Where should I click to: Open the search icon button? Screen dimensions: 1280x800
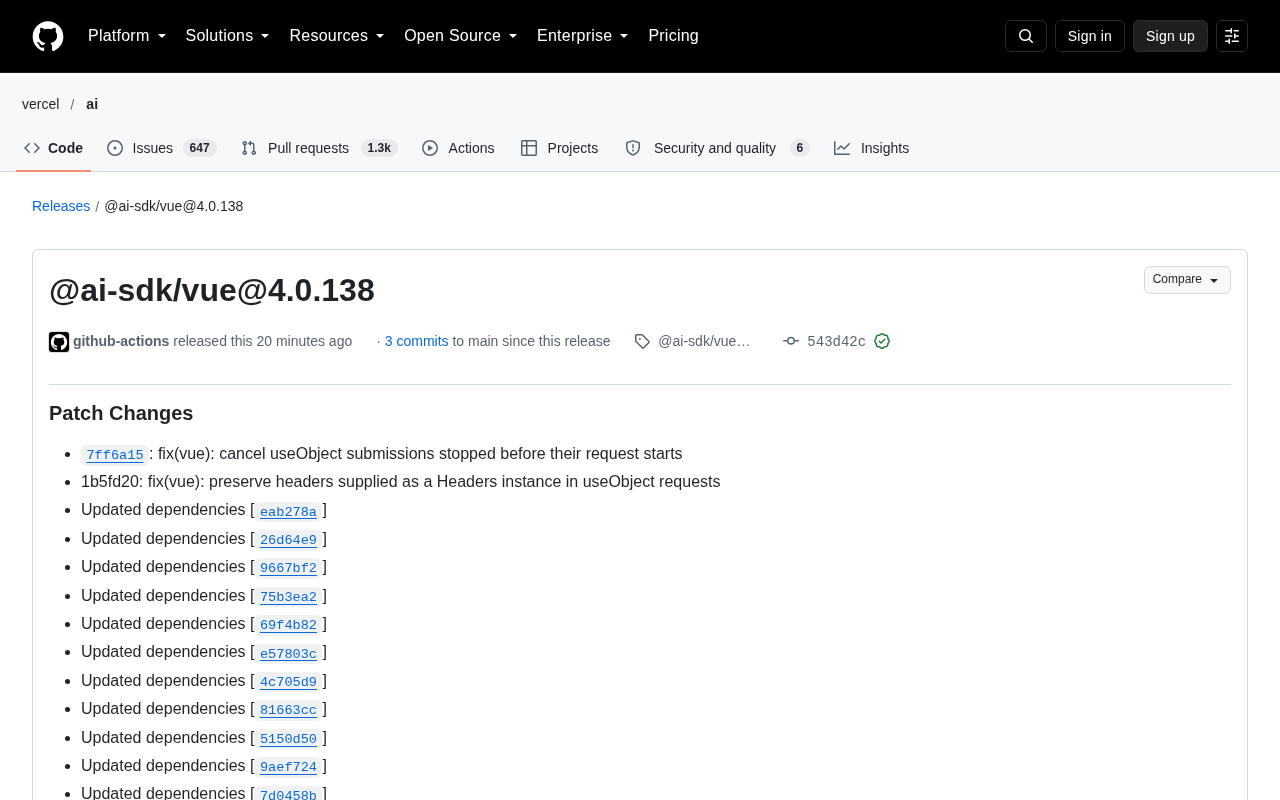coord(1026,36)
